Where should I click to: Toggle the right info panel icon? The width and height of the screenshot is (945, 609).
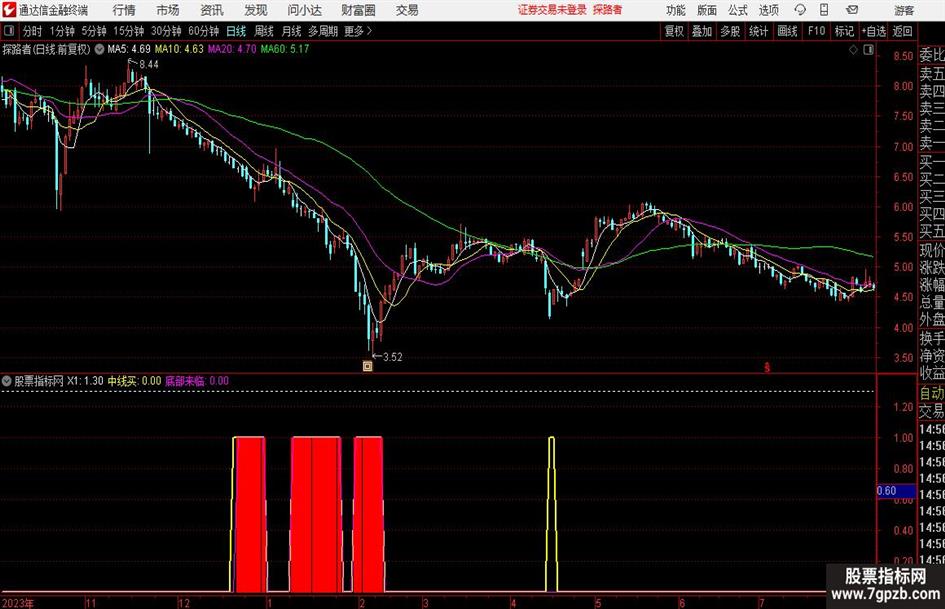[868, 50]
